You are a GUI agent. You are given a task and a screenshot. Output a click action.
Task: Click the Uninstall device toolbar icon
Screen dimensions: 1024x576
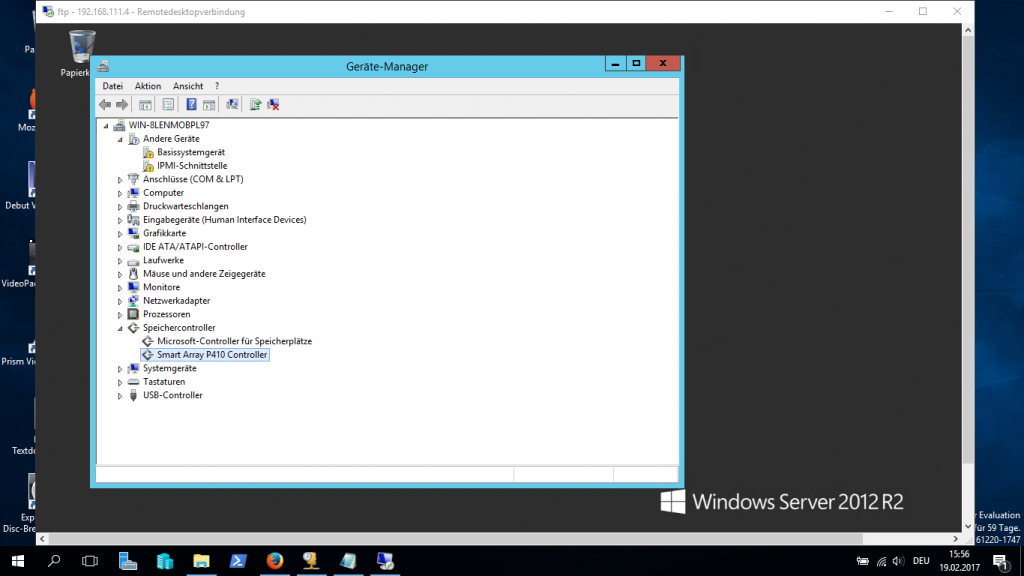click(x=274, y=104)
